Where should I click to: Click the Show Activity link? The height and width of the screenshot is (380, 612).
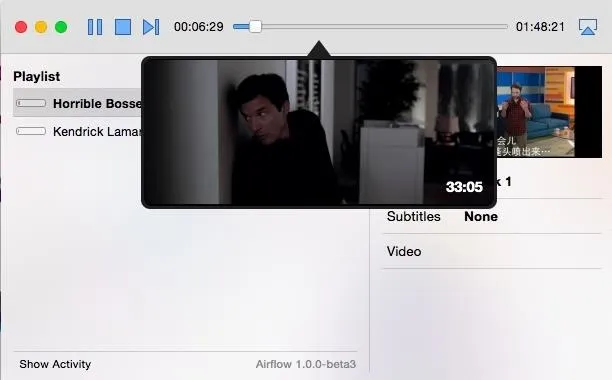click(x=55, y=364)
